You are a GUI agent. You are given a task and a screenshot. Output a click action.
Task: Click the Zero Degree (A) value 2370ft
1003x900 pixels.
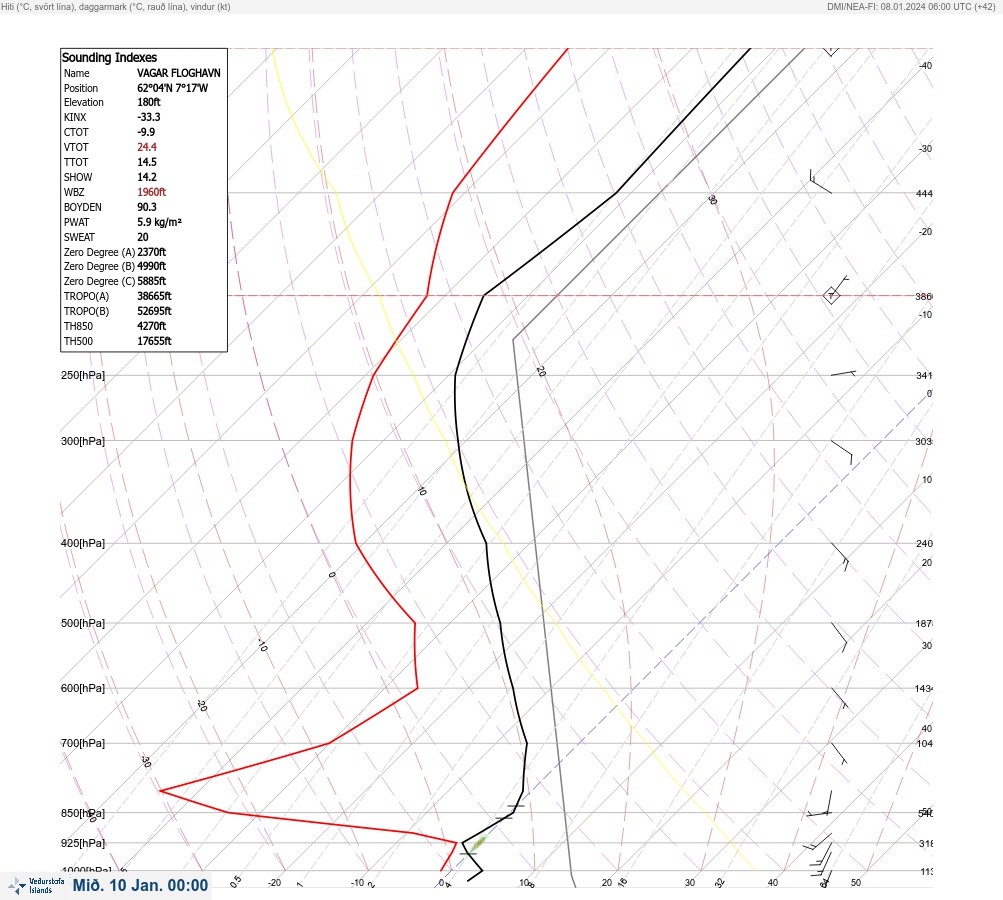152,252
